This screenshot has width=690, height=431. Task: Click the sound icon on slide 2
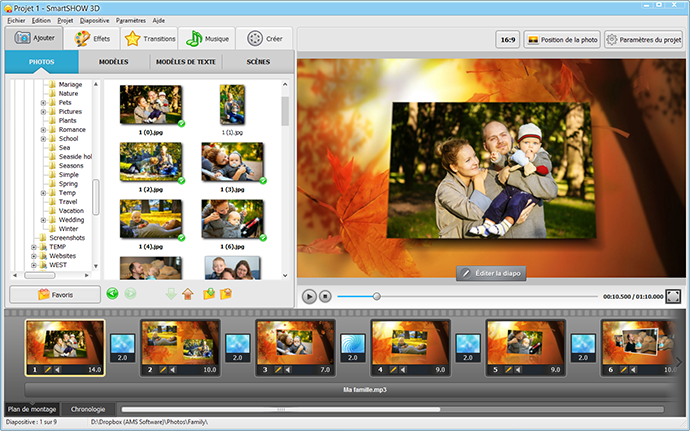pos(173,369)
